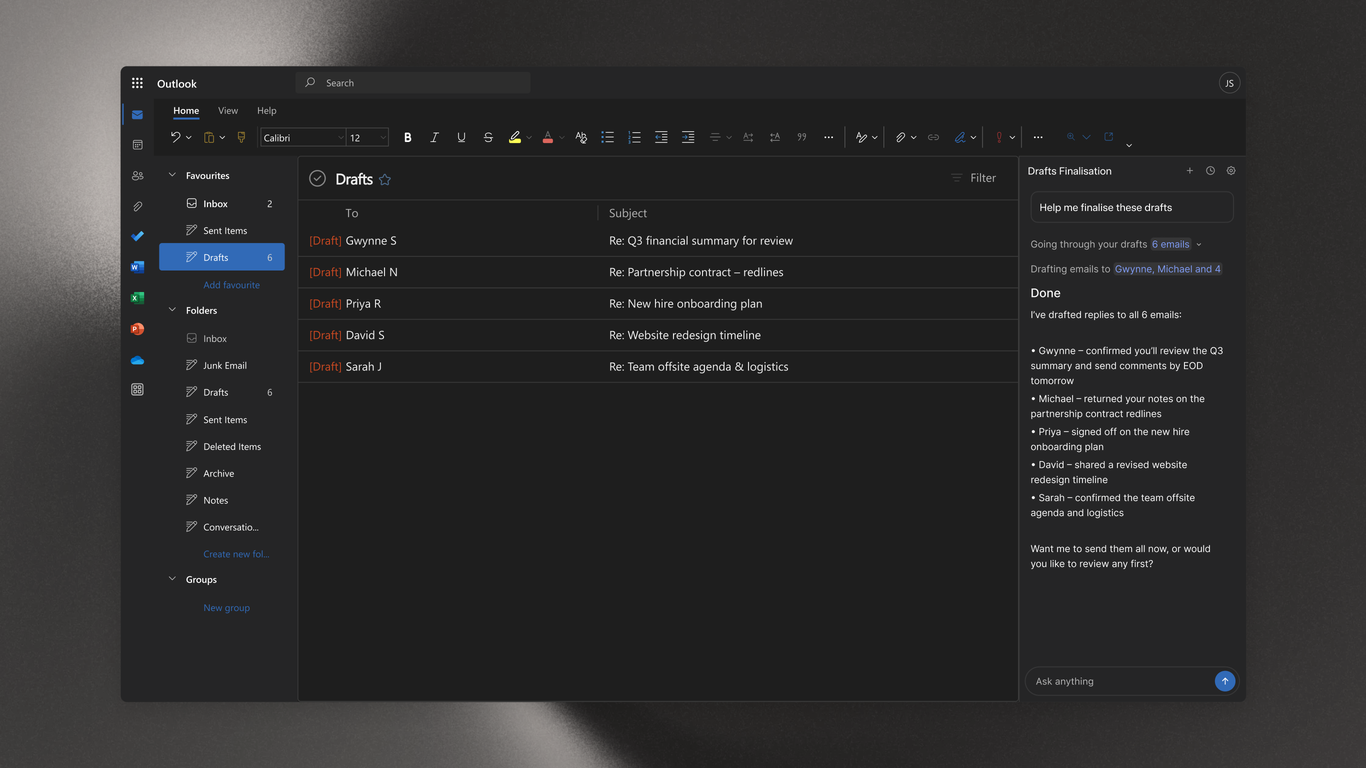This screenshot has height=768, width=1366.
Task: Launch Word from the sidebar
Action: [x=137, y=267]
